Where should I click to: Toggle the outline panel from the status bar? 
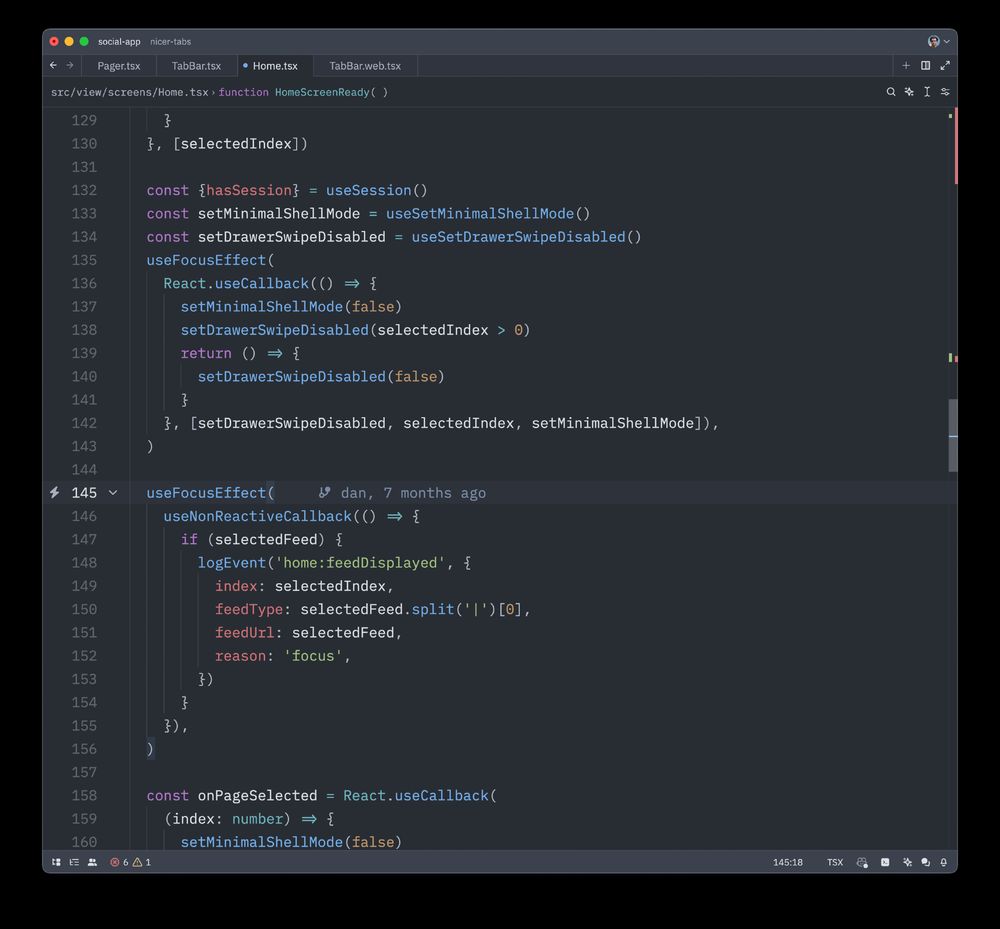[x=74, y=862]
